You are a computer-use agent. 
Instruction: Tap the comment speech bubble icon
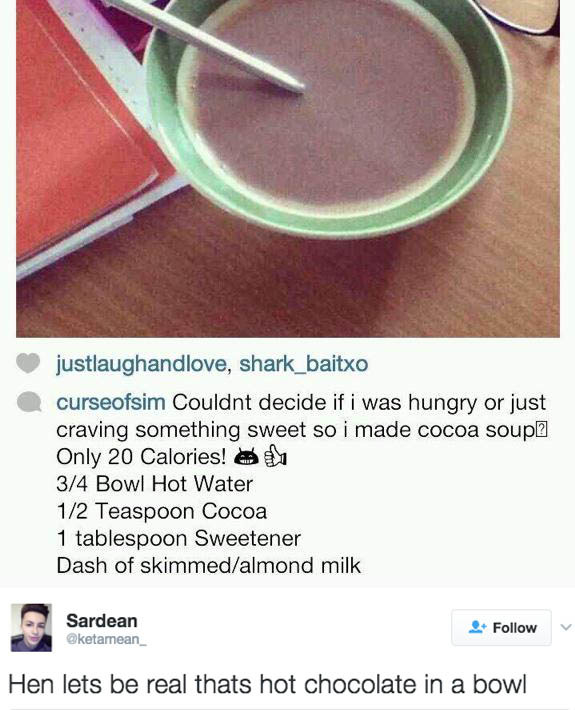click(x=29, y=402)
